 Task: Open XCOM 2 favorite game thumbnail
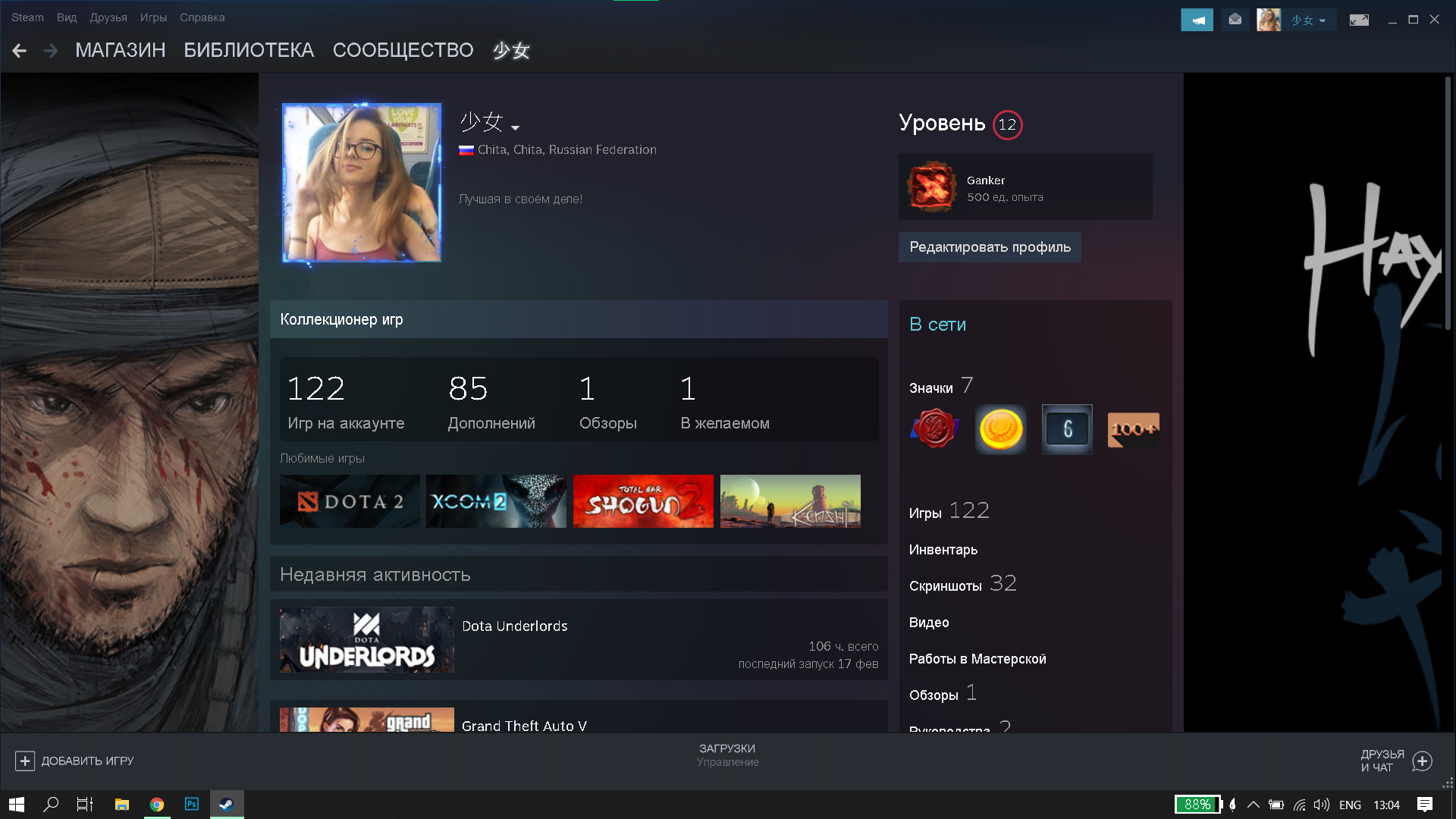[x=496, y=501]
